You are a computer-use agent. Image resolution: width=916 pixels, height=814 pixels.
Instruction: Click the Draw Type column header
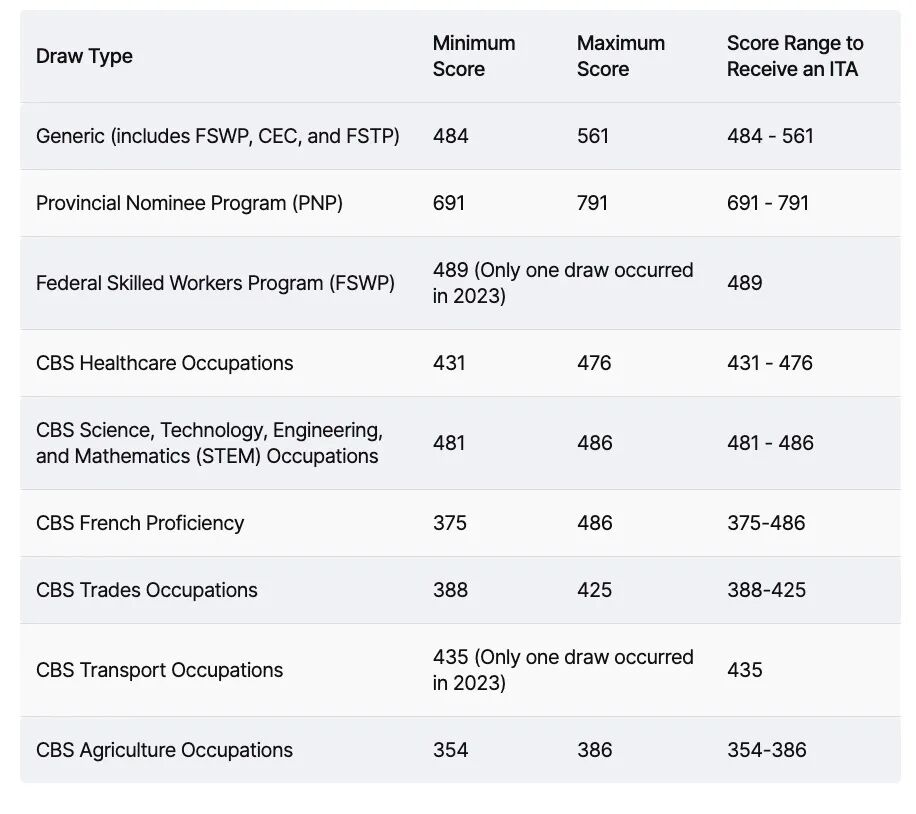tap(84, 57)
